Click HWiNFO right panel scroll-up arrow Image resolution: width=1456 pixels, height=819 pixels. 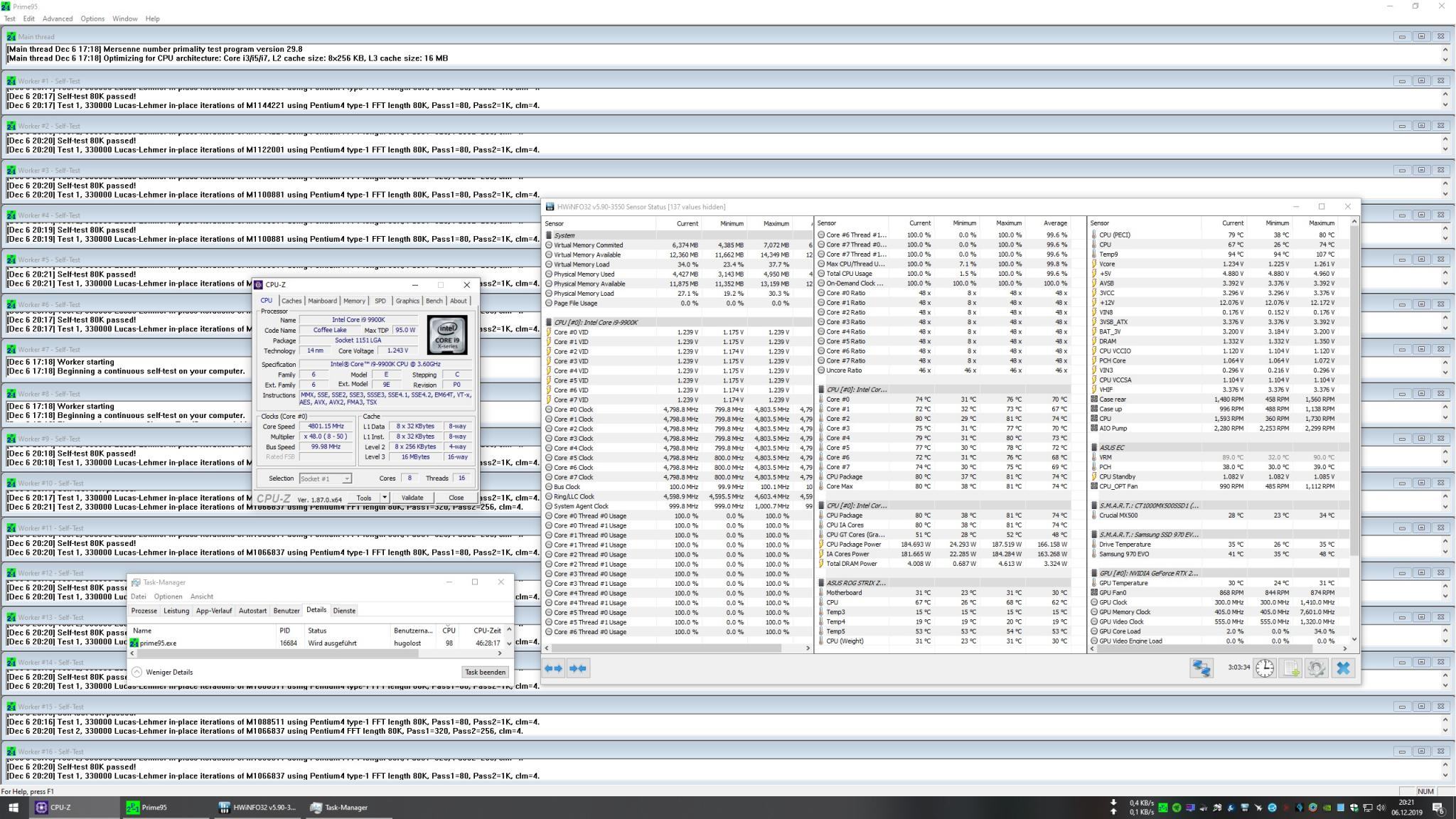(1354, 222)
